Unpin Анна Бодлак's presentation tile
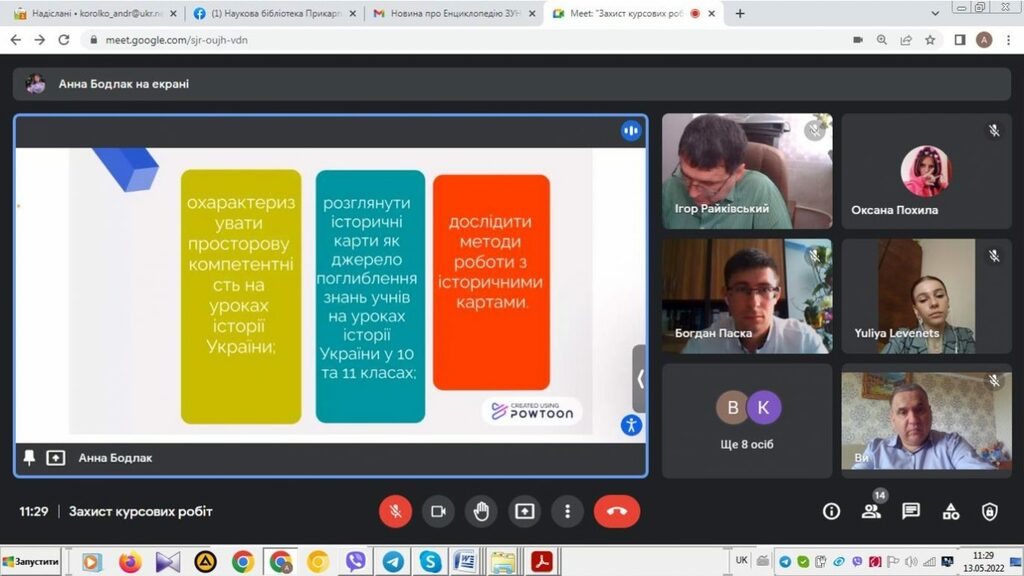1024x576 pixels. click(x=29, y=458)
